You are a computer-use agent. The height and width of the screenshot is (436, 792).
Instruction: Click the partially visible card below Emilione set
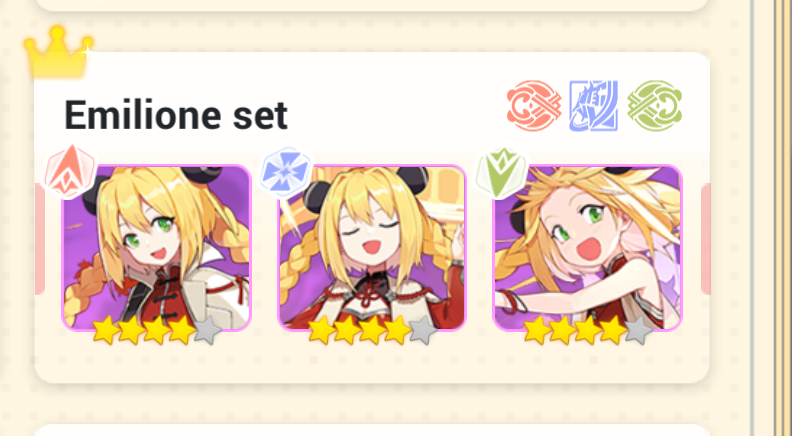372,430
